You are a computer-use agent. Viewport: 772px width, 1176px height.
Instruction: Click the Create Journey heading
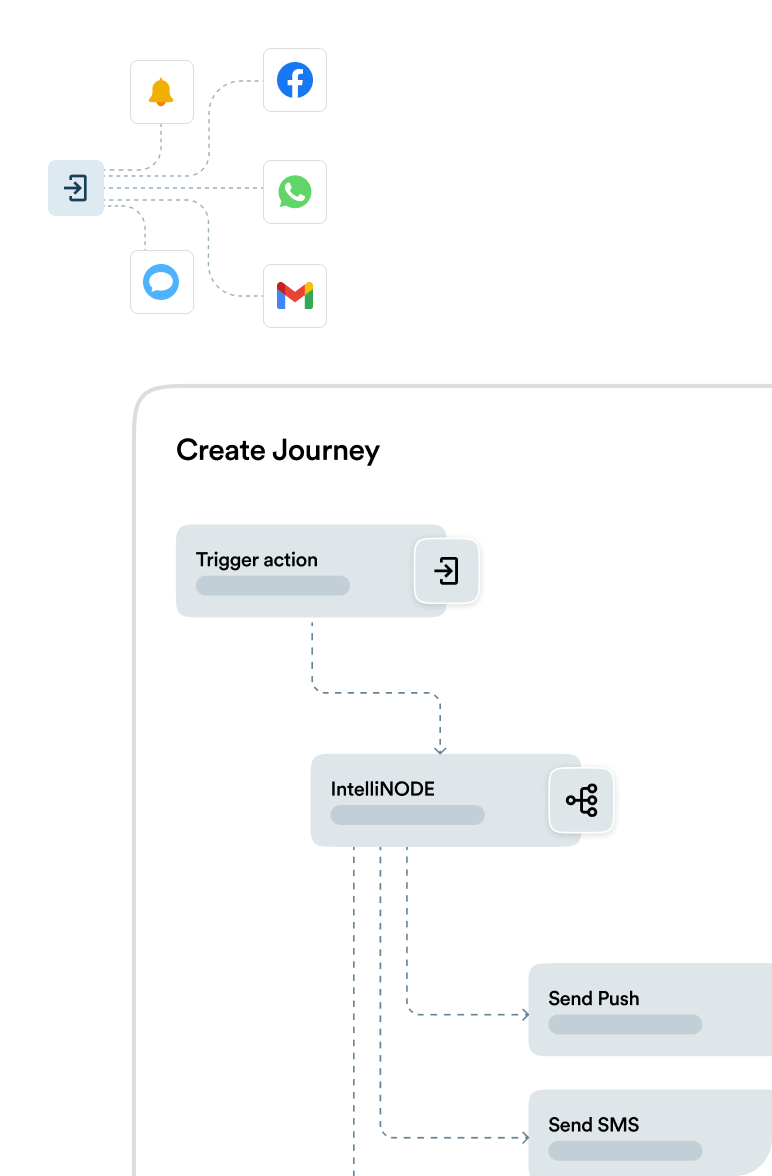tap(278, 450)
